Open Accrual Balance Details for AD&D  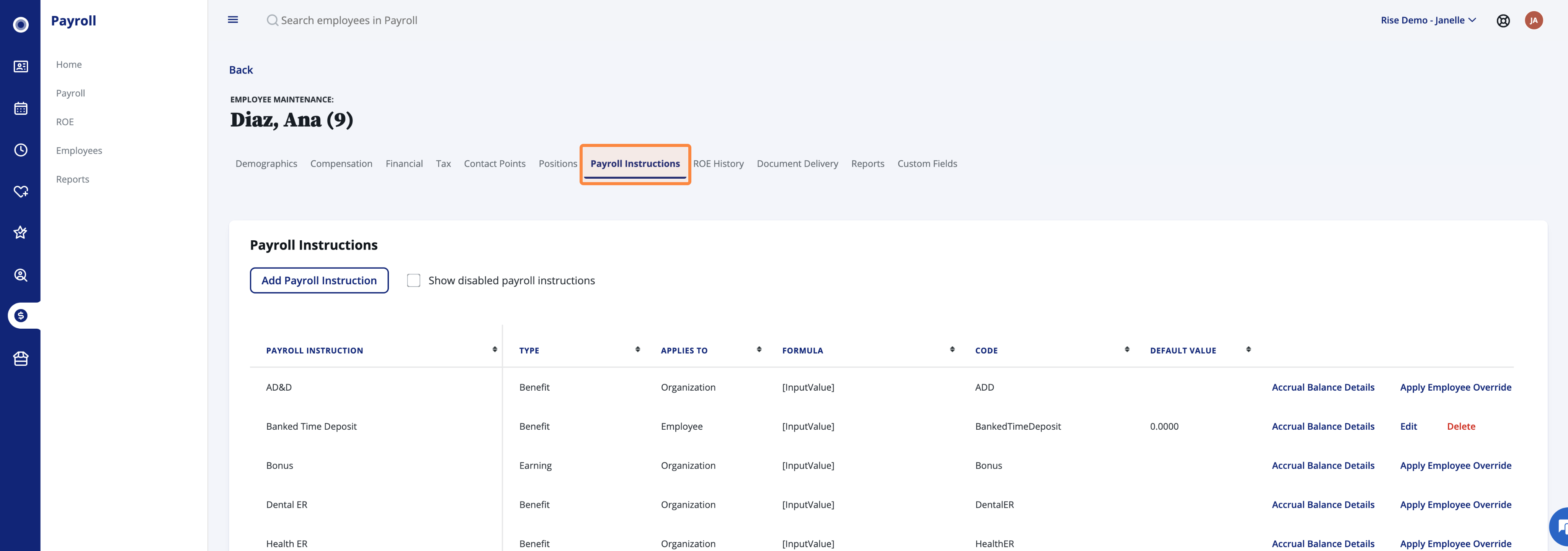1323,387
